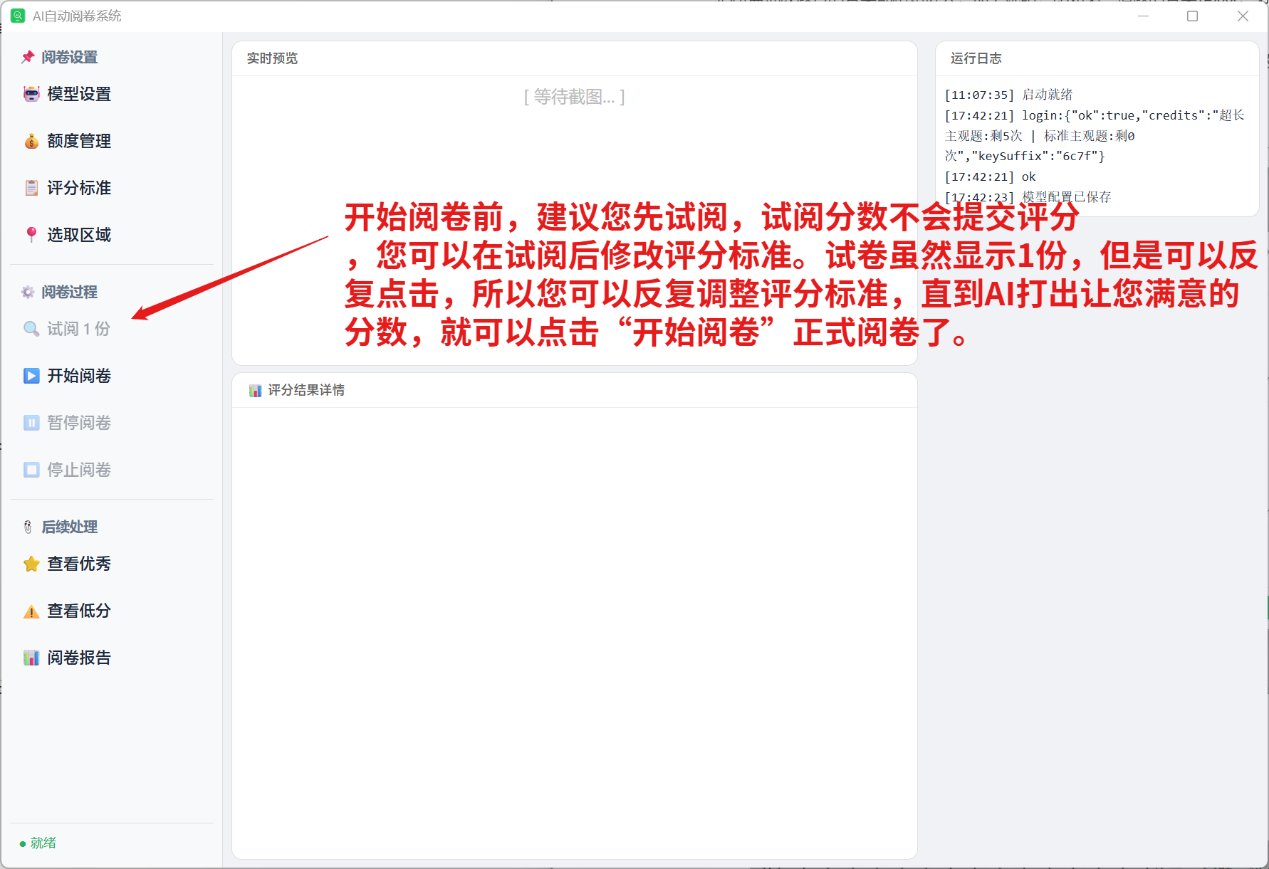Click the stop icon beside 停止阅卷
Image resolution: width=1269 pixels, height=869 pixels.
tap(31, 470)
